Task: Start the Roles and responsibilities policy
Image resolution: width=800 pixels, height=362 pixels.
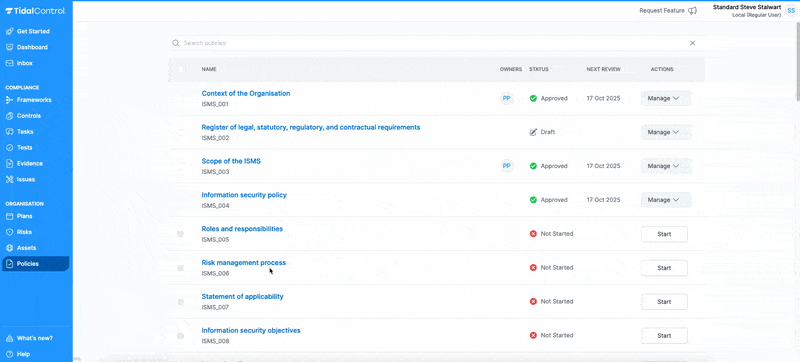Action: [664, 234]
